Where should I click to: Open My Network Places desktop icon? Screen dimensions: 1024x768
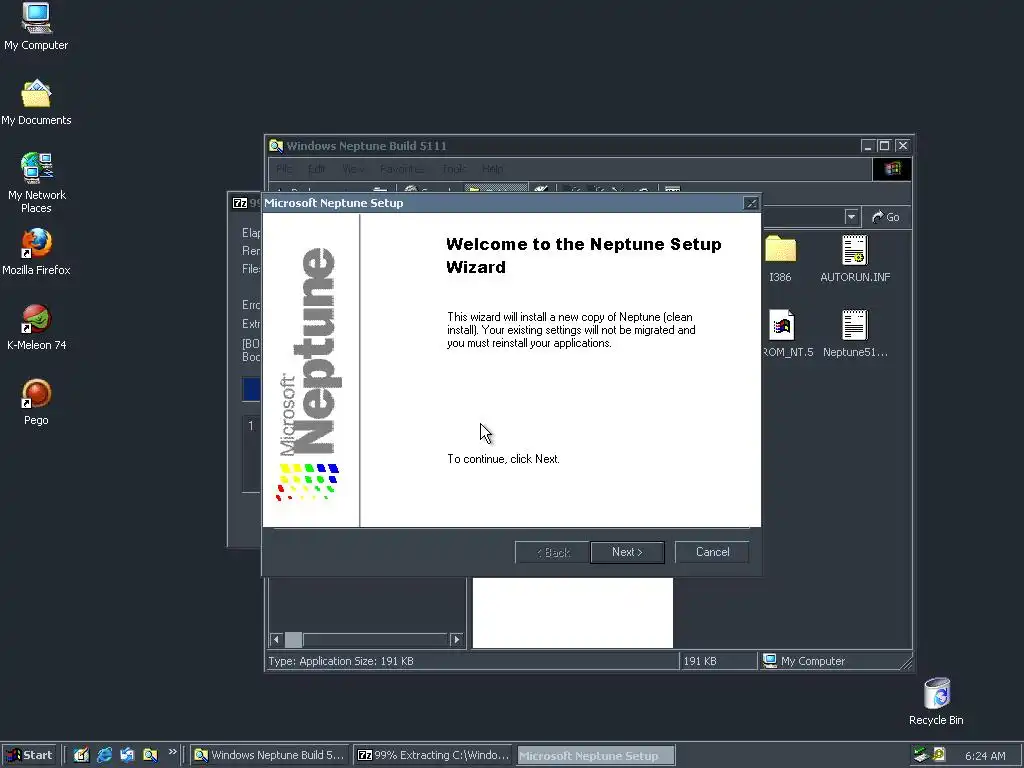(x=36, y=182)
